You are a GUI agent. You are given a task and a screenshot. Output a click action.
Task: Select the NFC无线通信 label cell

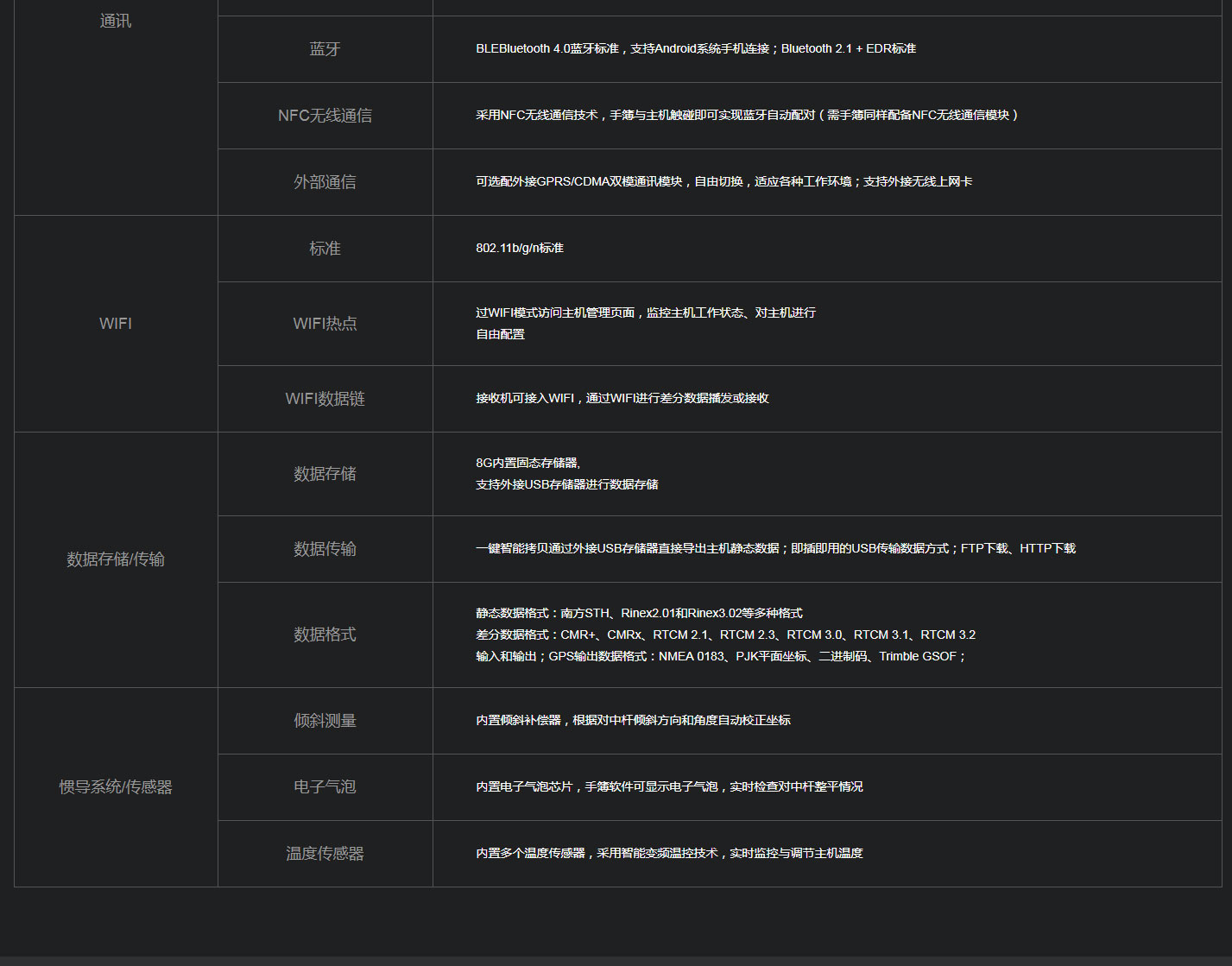tap(325, 116)
